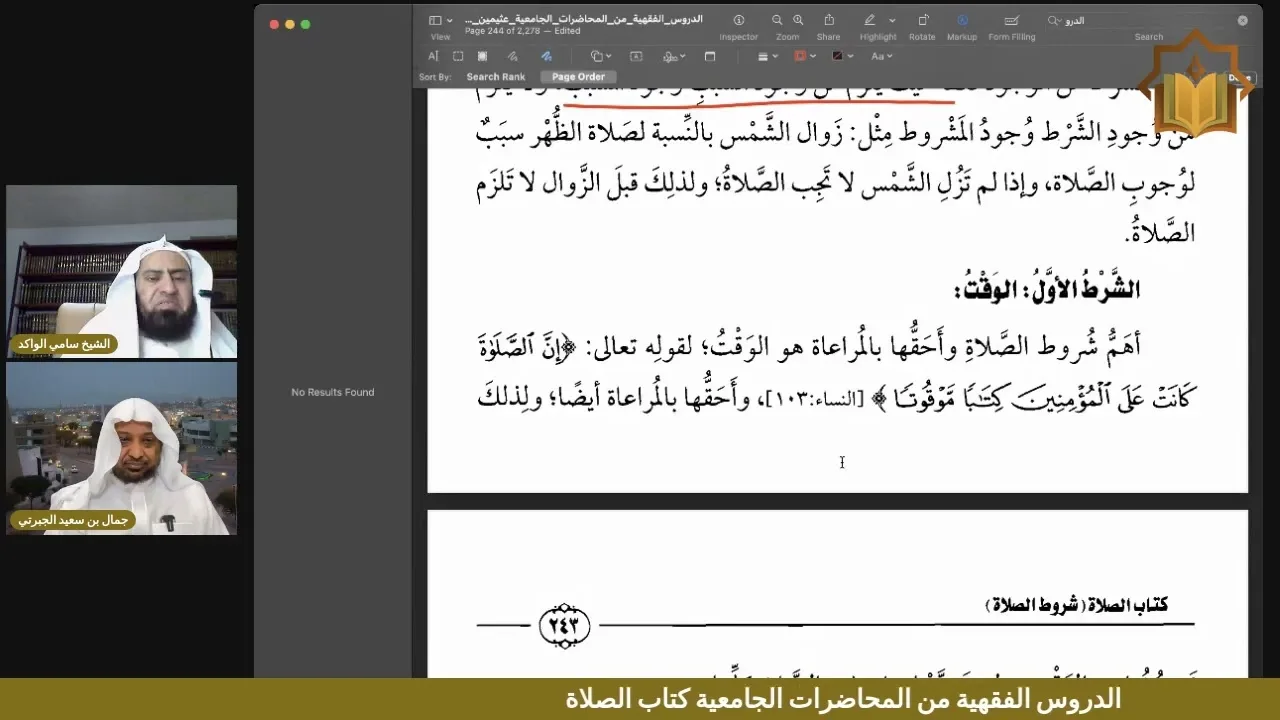Image resolution: width=1280 pixels, height=720 pixels.
Task: Open the red Border Color picker
Action: click(805, 56)
